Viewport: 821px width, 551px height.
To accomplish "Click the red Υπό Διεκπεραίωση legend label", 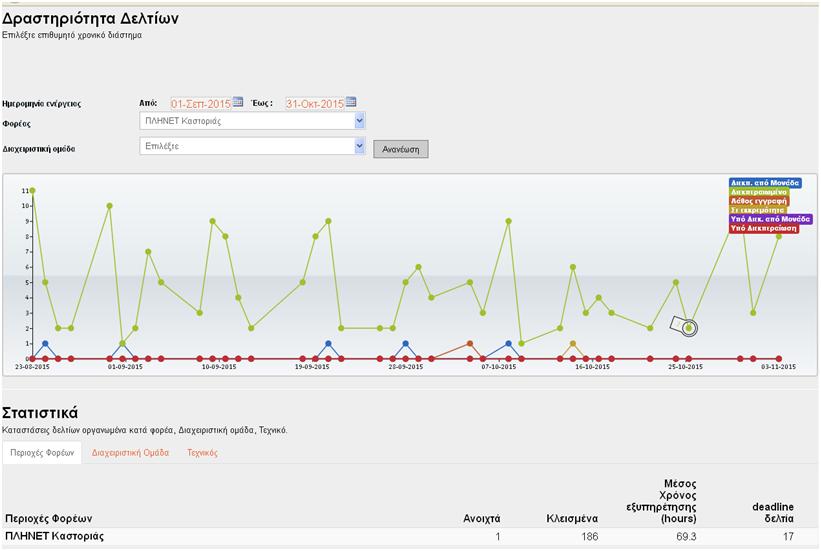I will click(765, 228).
